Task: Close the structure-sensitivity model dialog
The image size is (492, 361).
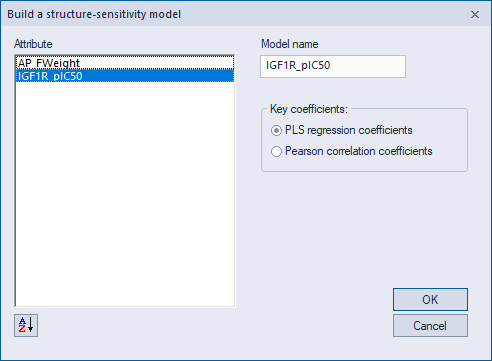Action: point(475,14)
